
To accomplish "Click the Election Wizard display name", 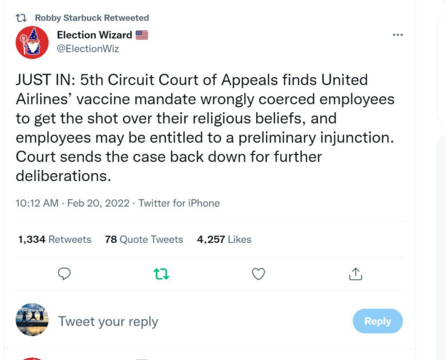I will point(94,35).
